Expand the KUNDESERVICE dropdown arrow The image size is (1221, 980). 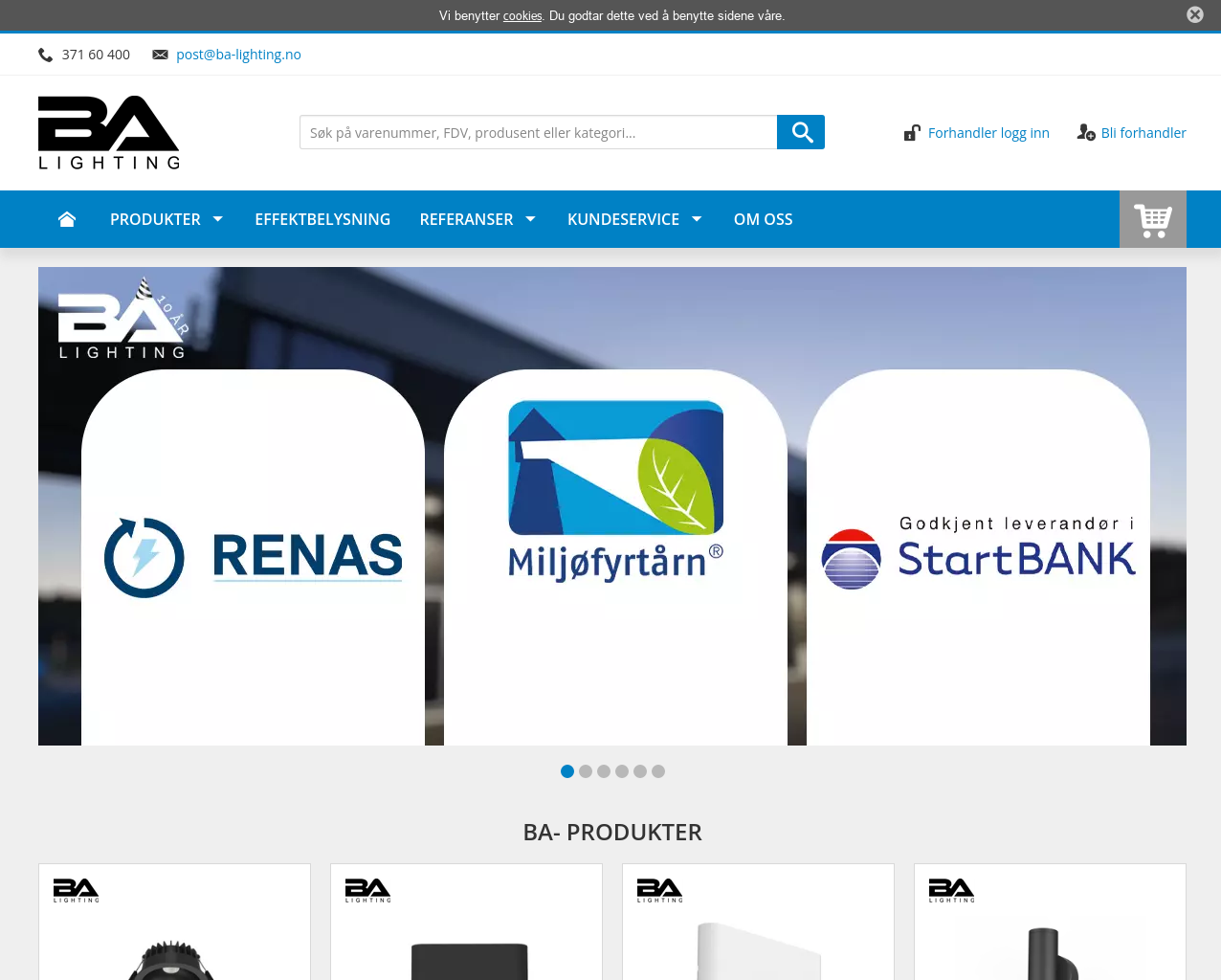coord(697,219)
